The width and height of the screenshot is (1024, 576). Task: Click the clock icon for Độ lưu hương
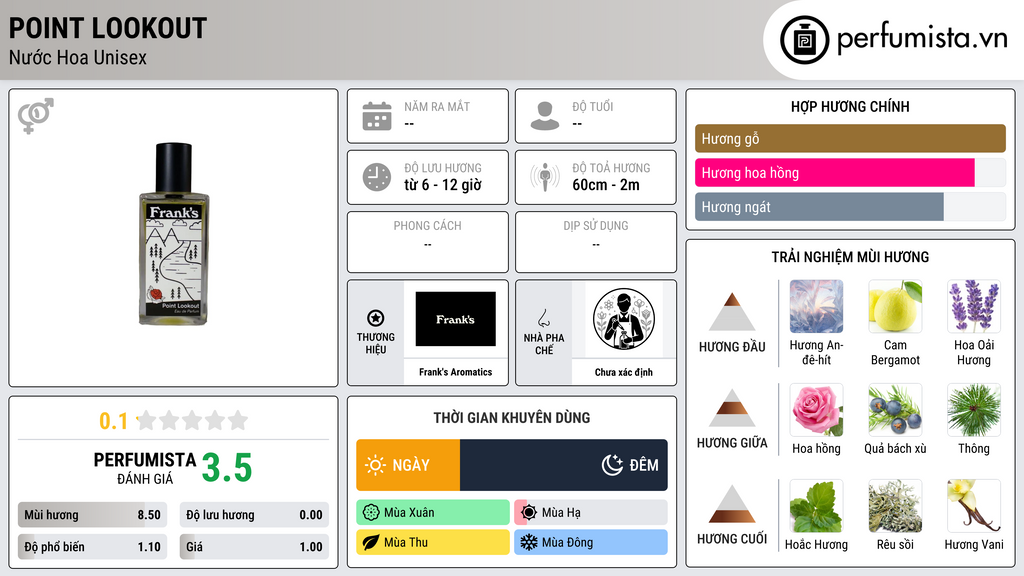[x=377, y=177]
